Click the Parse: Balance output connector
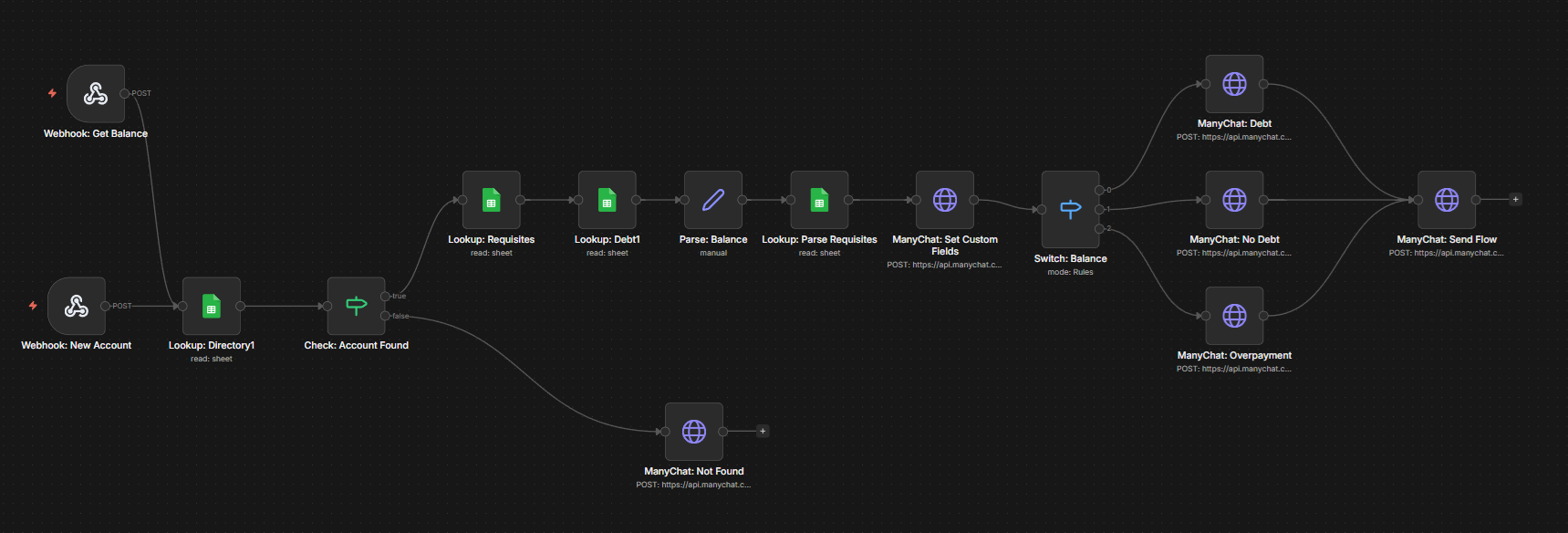 (742, 200)
